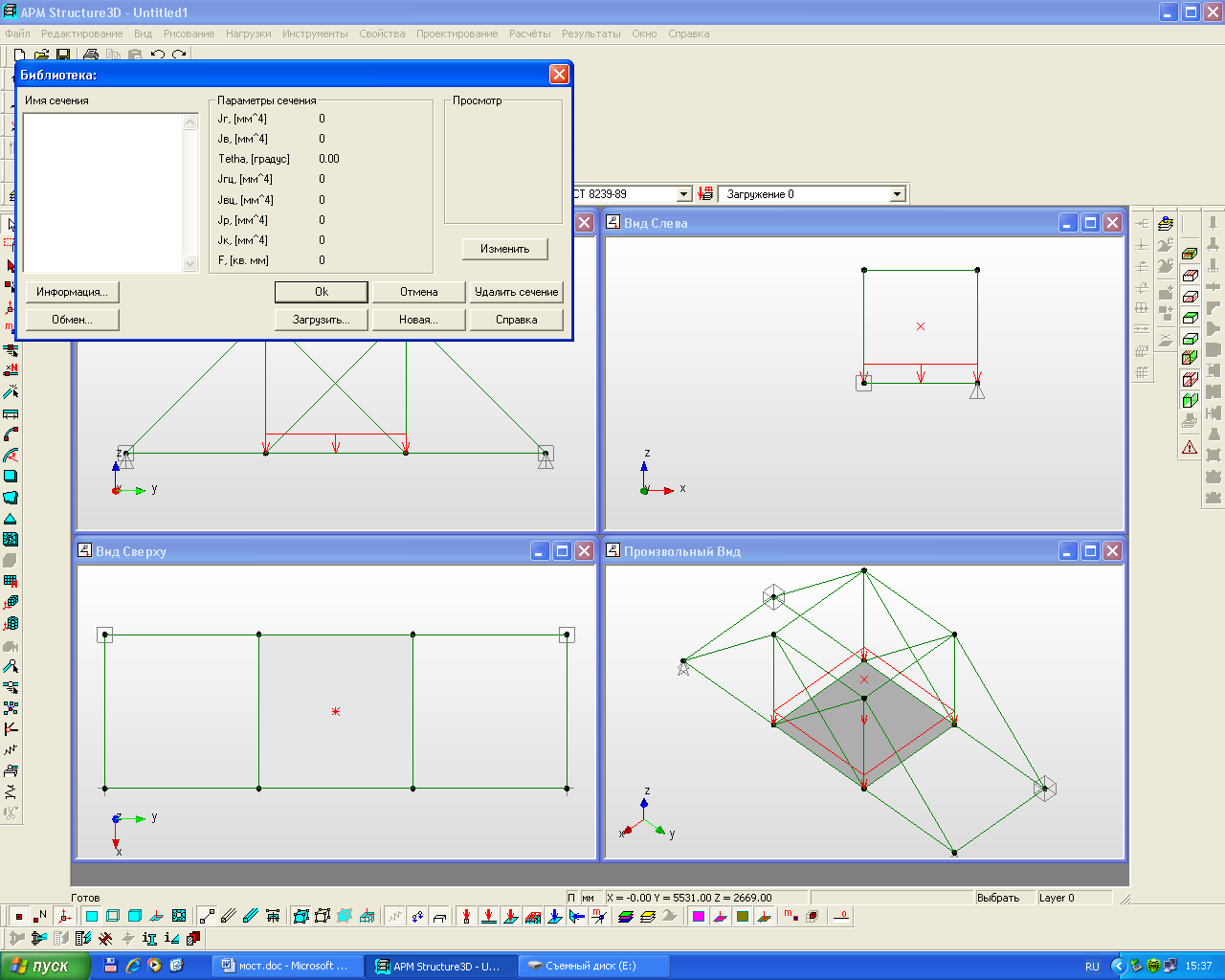Image resolution: width=1225 pixels, height=980 pixels.
Task: Open the Проектирование menu
Action: point(457,33)
